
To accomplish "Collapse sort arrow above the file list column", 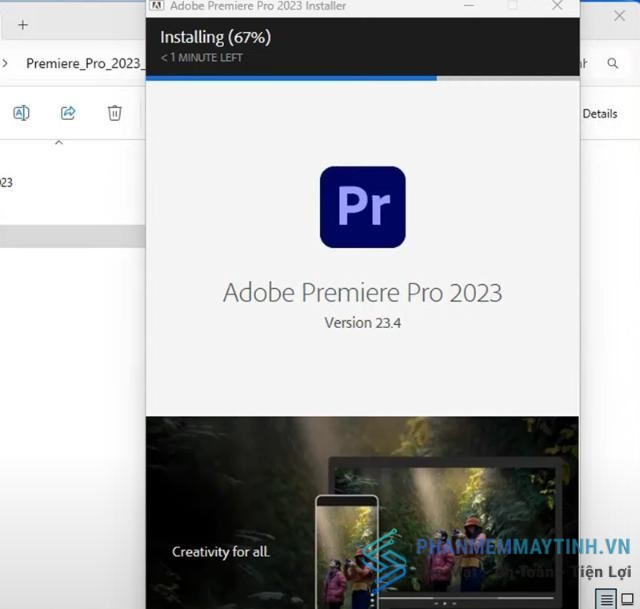I will (x=59, y=142).
